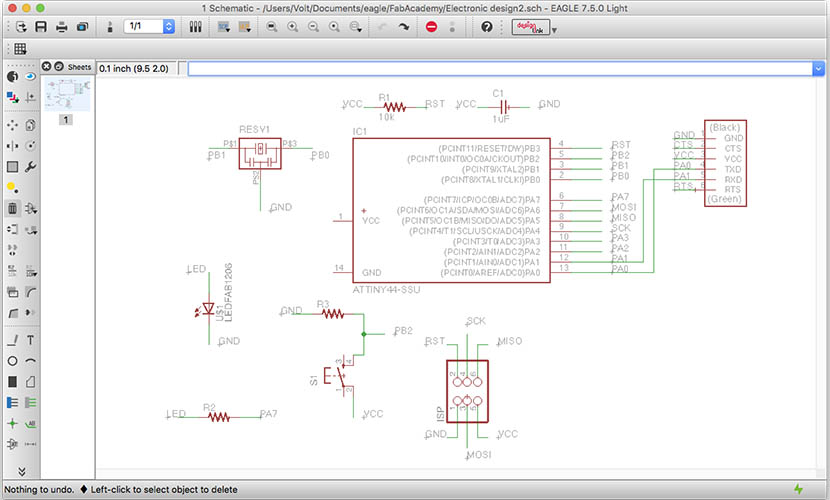Select the Mark tool
This screenshot has height=500, width=830.
[x=30, y=97]
